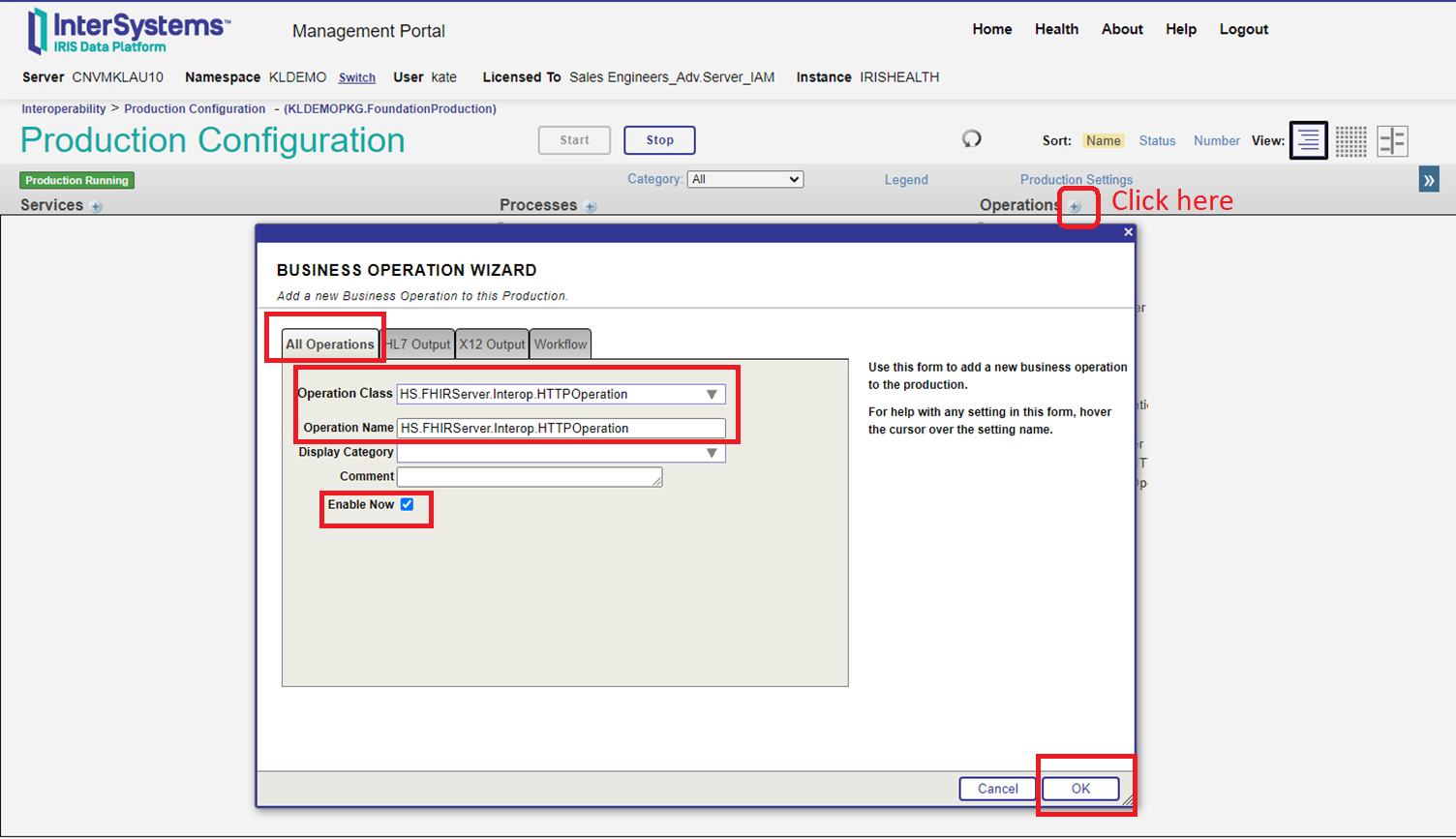Open the Workflow tab

point(561,345)
